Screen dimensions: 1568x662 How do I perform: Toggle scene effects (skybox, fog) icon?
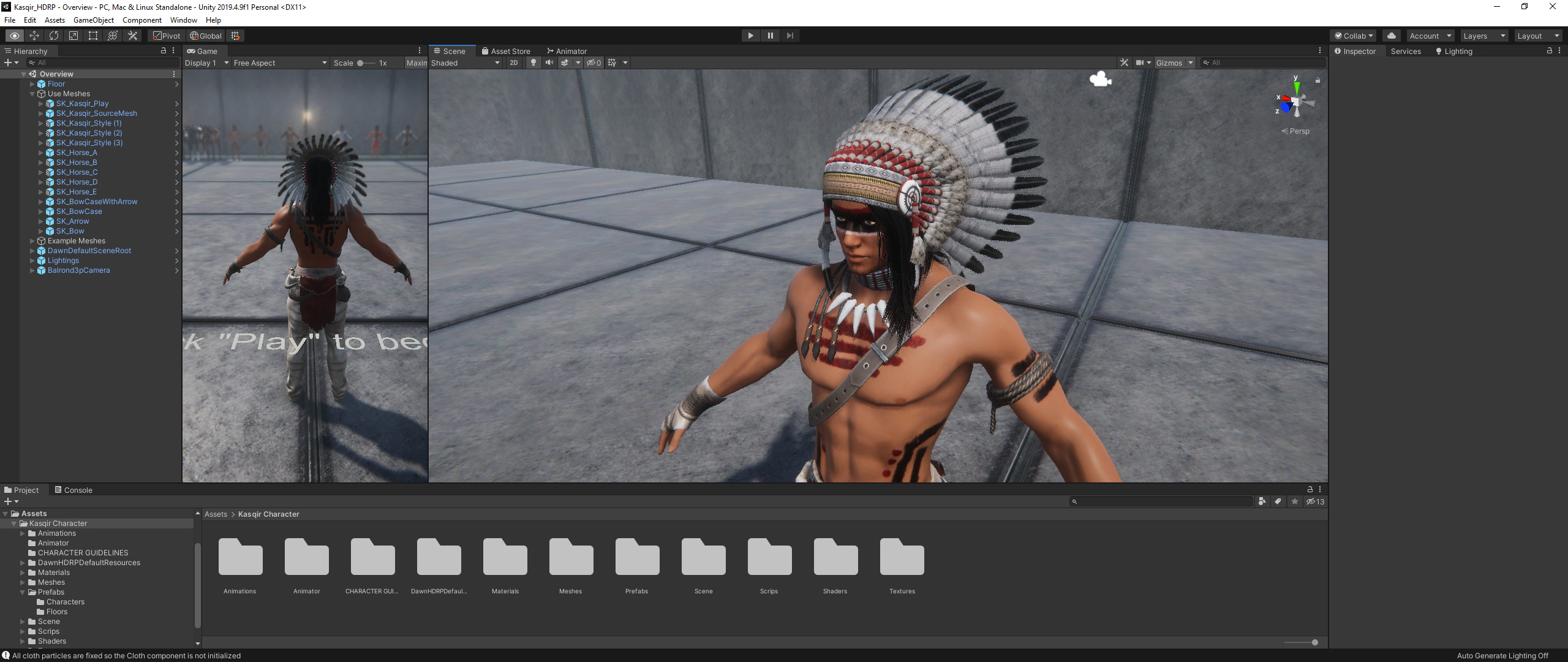pos(565,63)
